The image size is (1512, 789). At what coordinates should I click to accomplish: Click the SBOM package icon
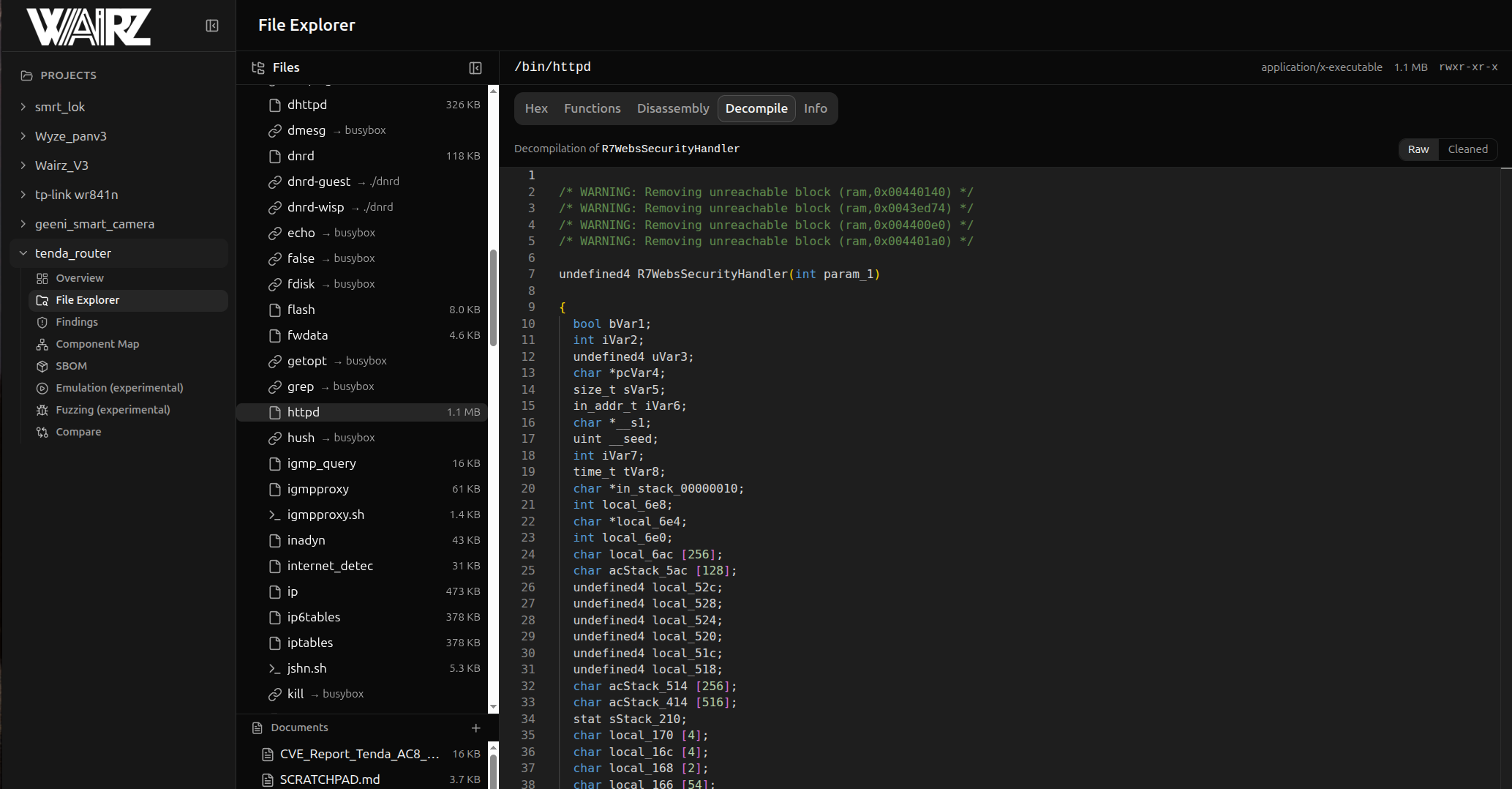point(42,367)
